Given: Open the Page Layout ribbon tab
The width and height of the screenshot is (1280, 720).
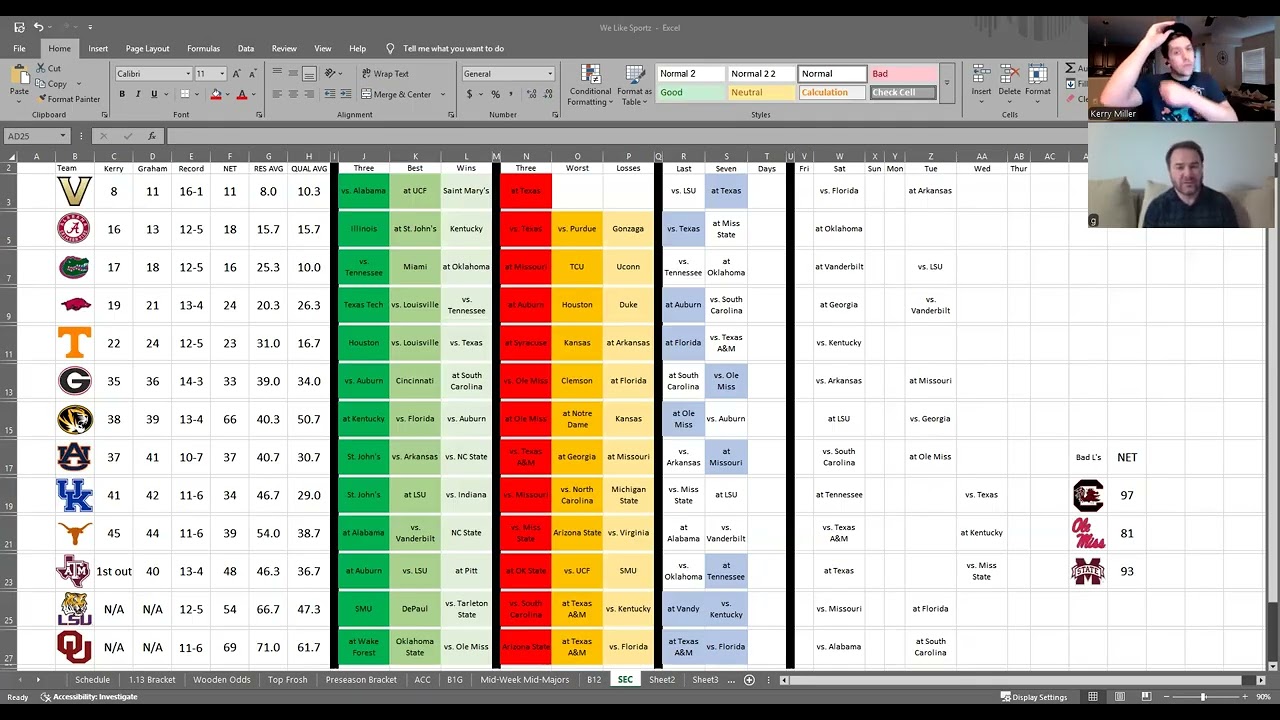Looking at the screenshot, I should click(147, 48).
